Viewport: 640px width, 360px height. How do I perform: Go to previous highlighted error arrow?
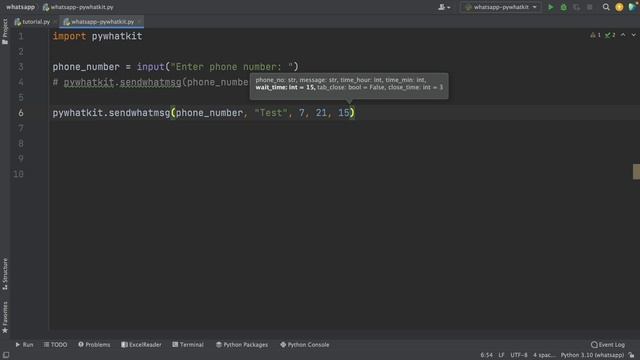tap(623, 35)
